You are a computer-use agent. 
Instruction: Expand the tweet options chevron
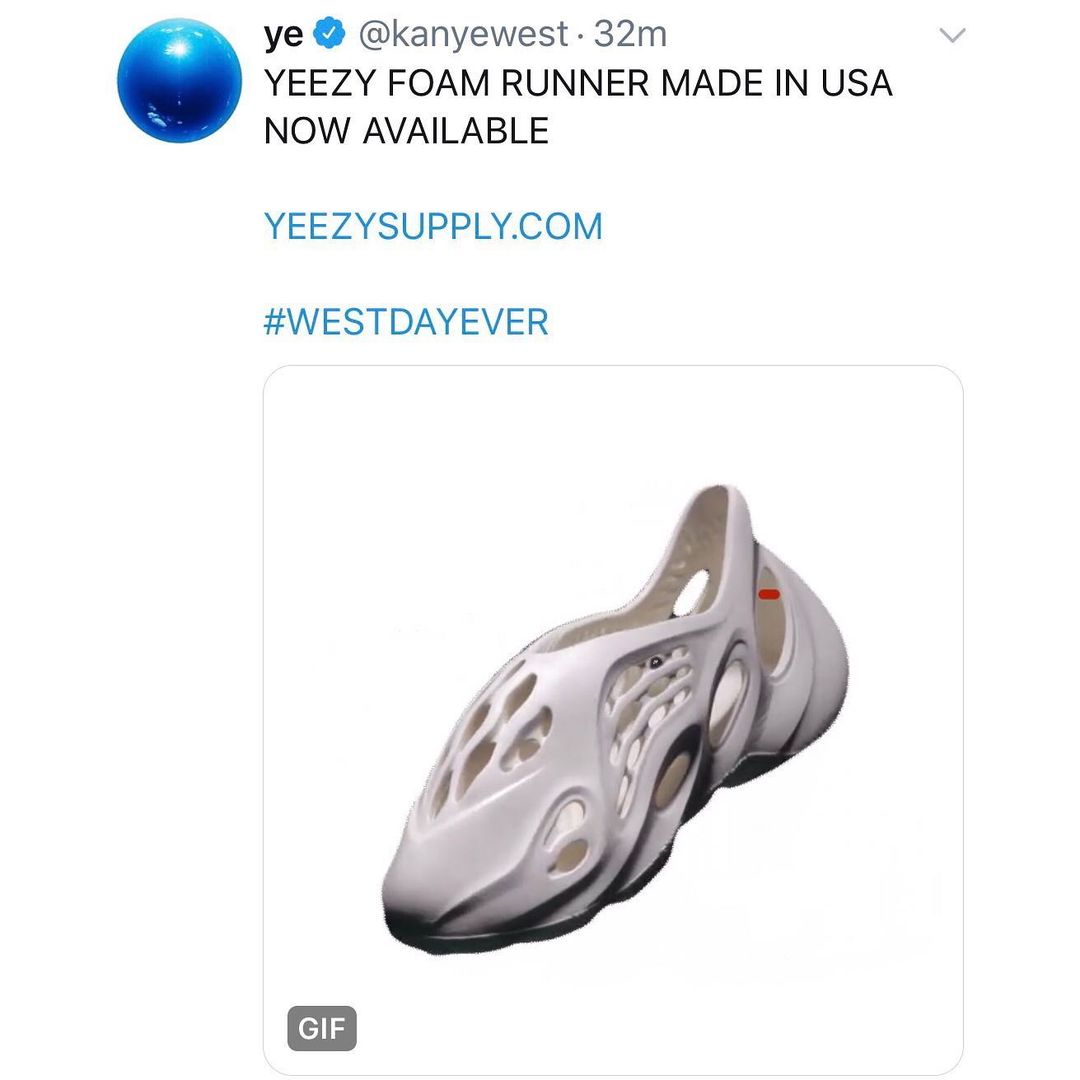(953, 36)
